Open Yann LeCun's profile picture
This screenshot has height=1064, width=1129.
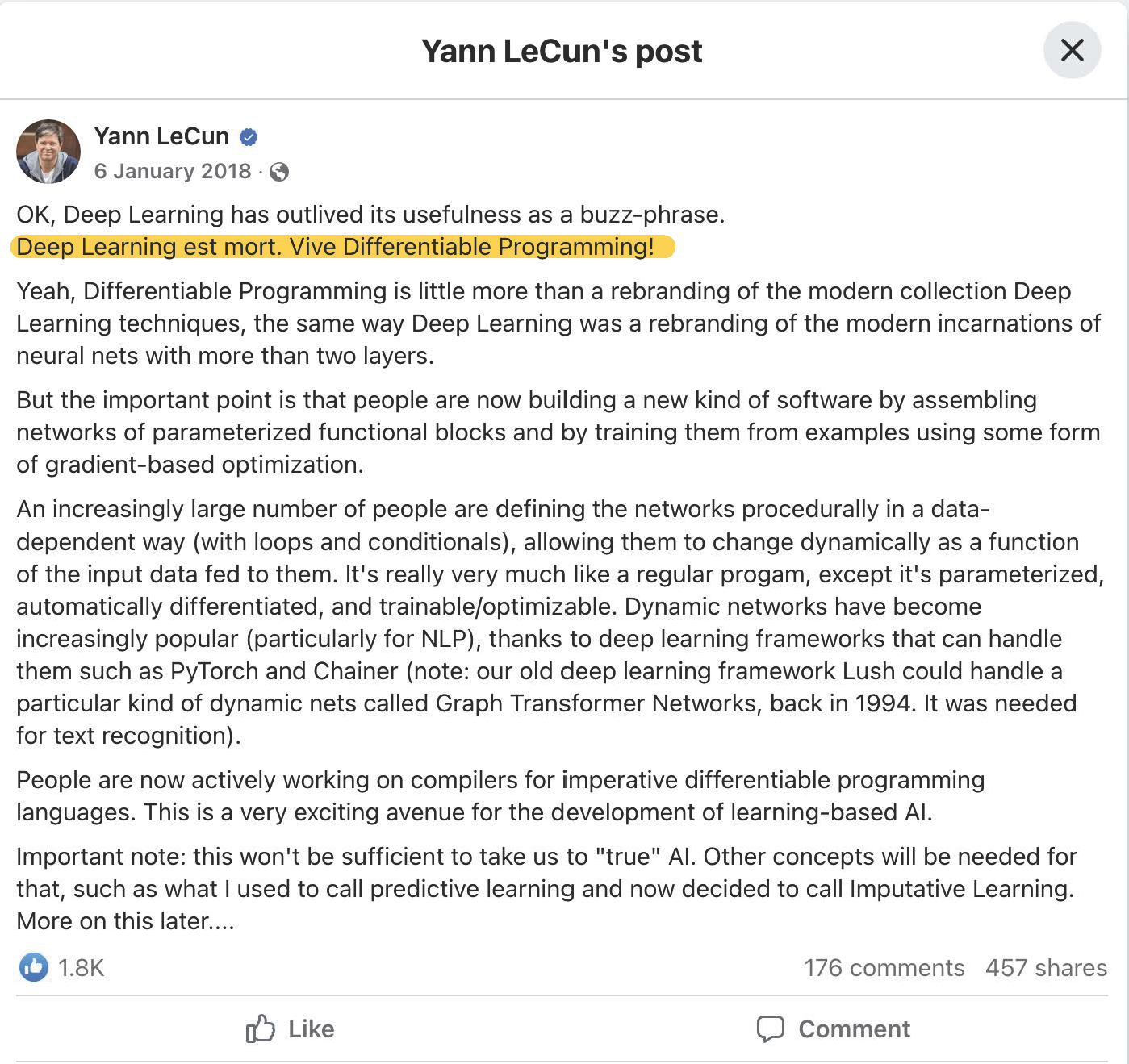[48, 151]
